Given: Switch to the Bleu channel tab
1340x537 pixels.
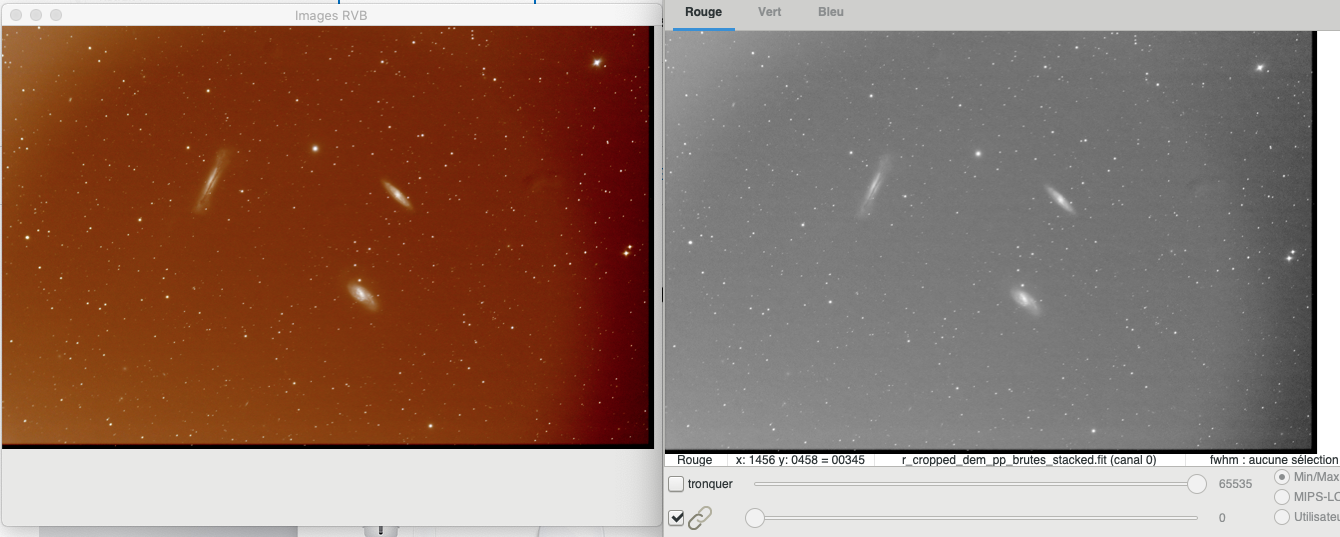Looking at the screenshot, I should (x=831, y=13).
